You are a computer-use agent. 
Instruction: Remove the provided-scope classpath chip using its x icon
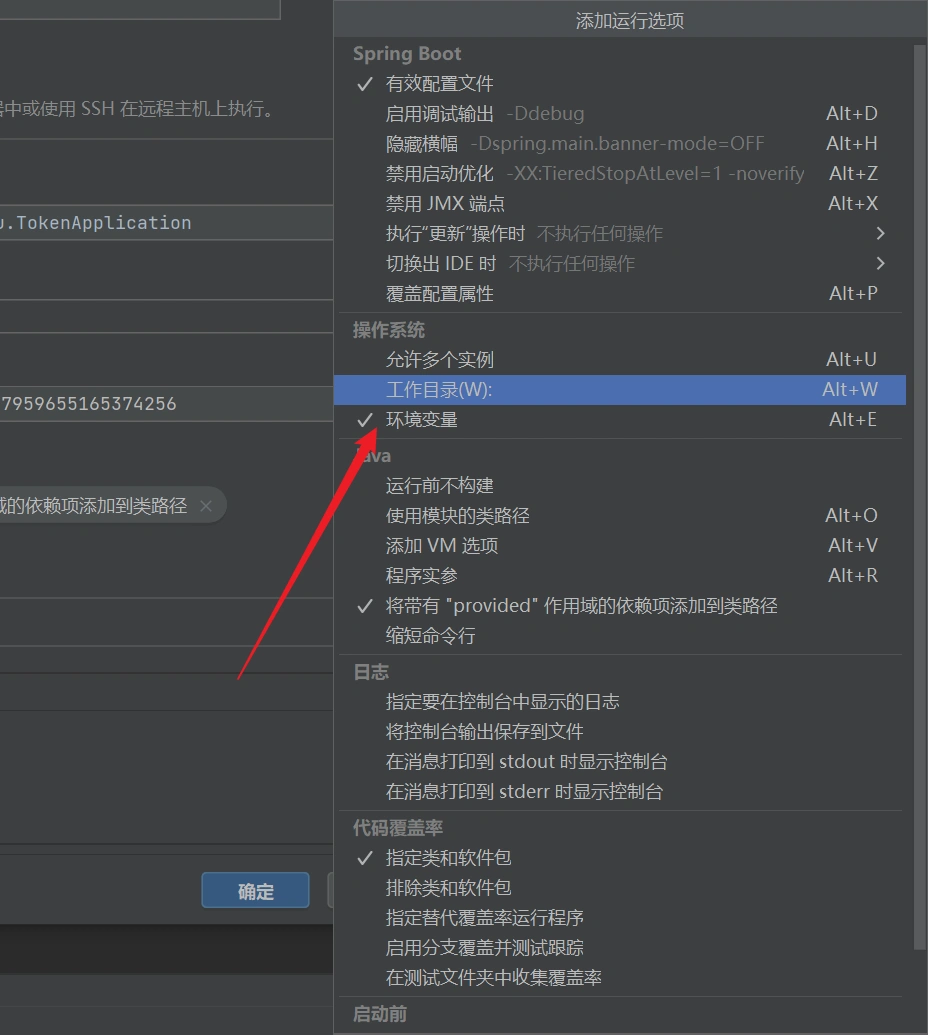(206, 506)
